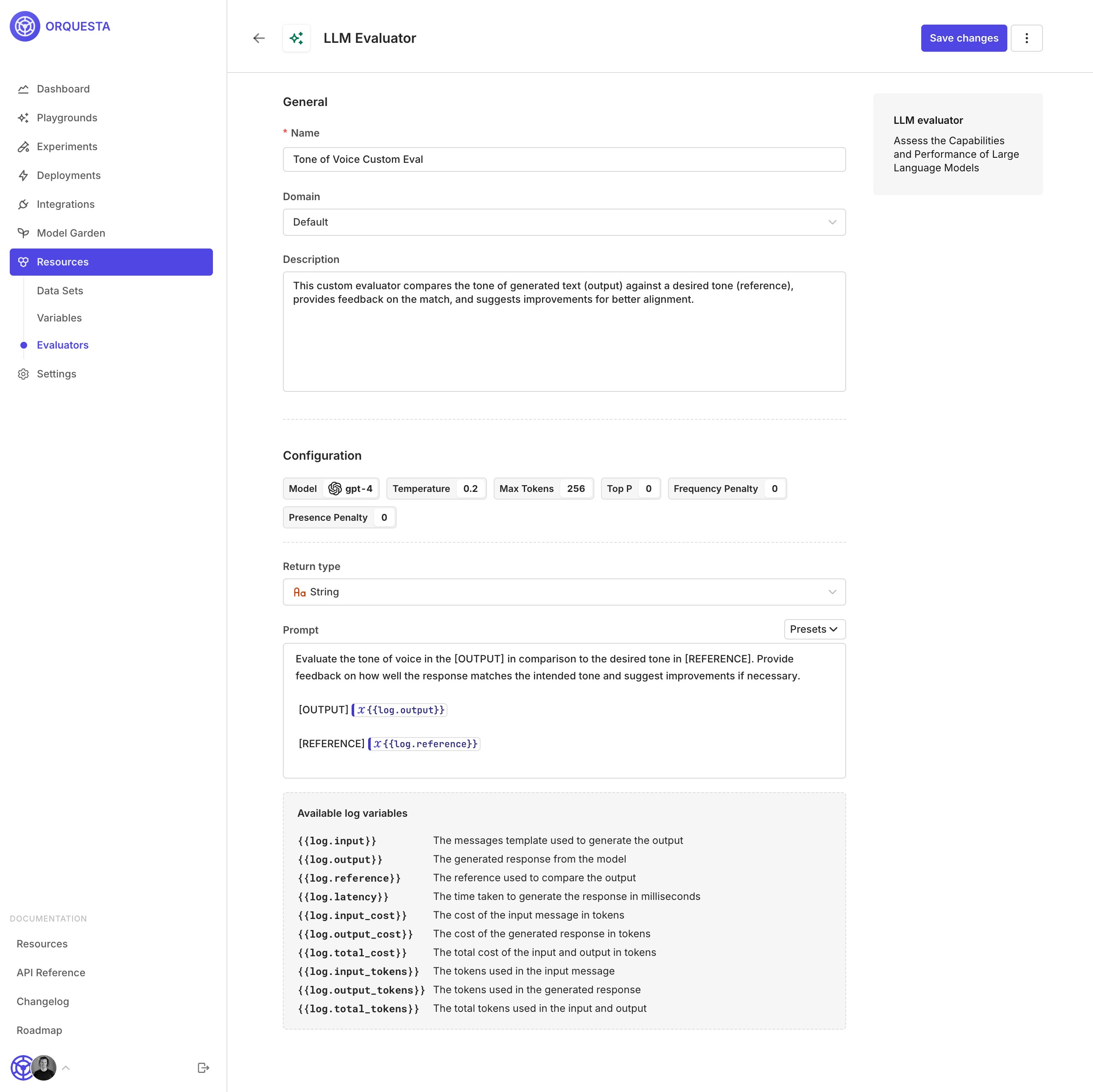The height and width of the screenshot is (1092, 1093).
Task: Click the Name input field
Action: (564, 159)
